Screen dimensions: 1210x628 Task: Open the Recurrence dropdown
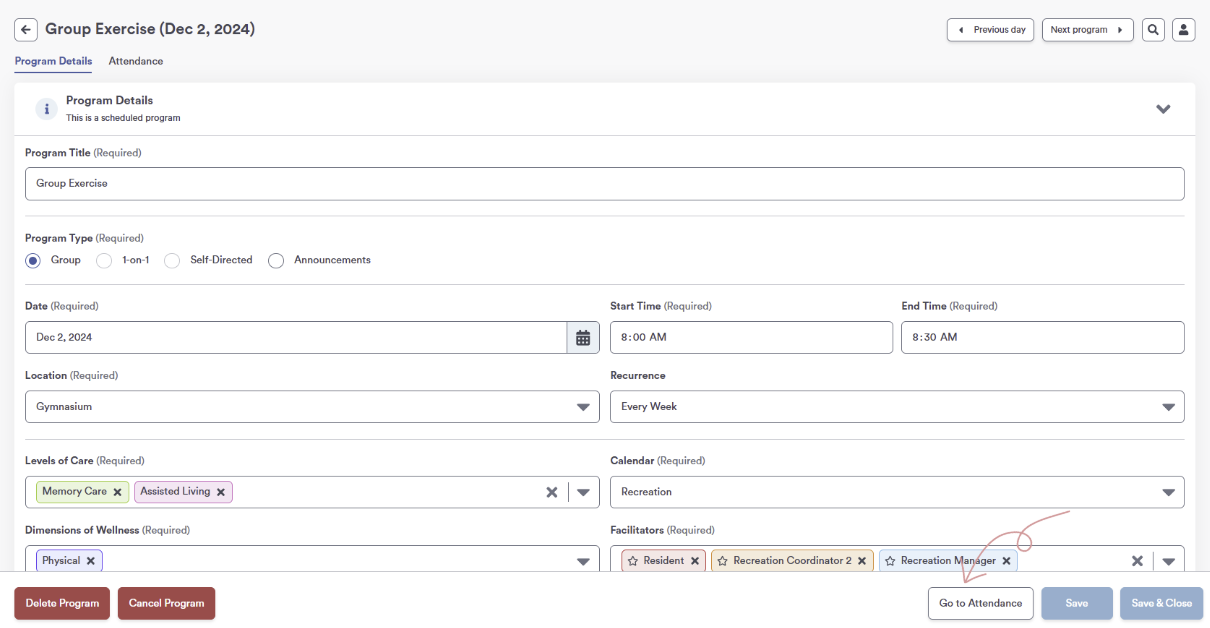tap(1166, 406)
